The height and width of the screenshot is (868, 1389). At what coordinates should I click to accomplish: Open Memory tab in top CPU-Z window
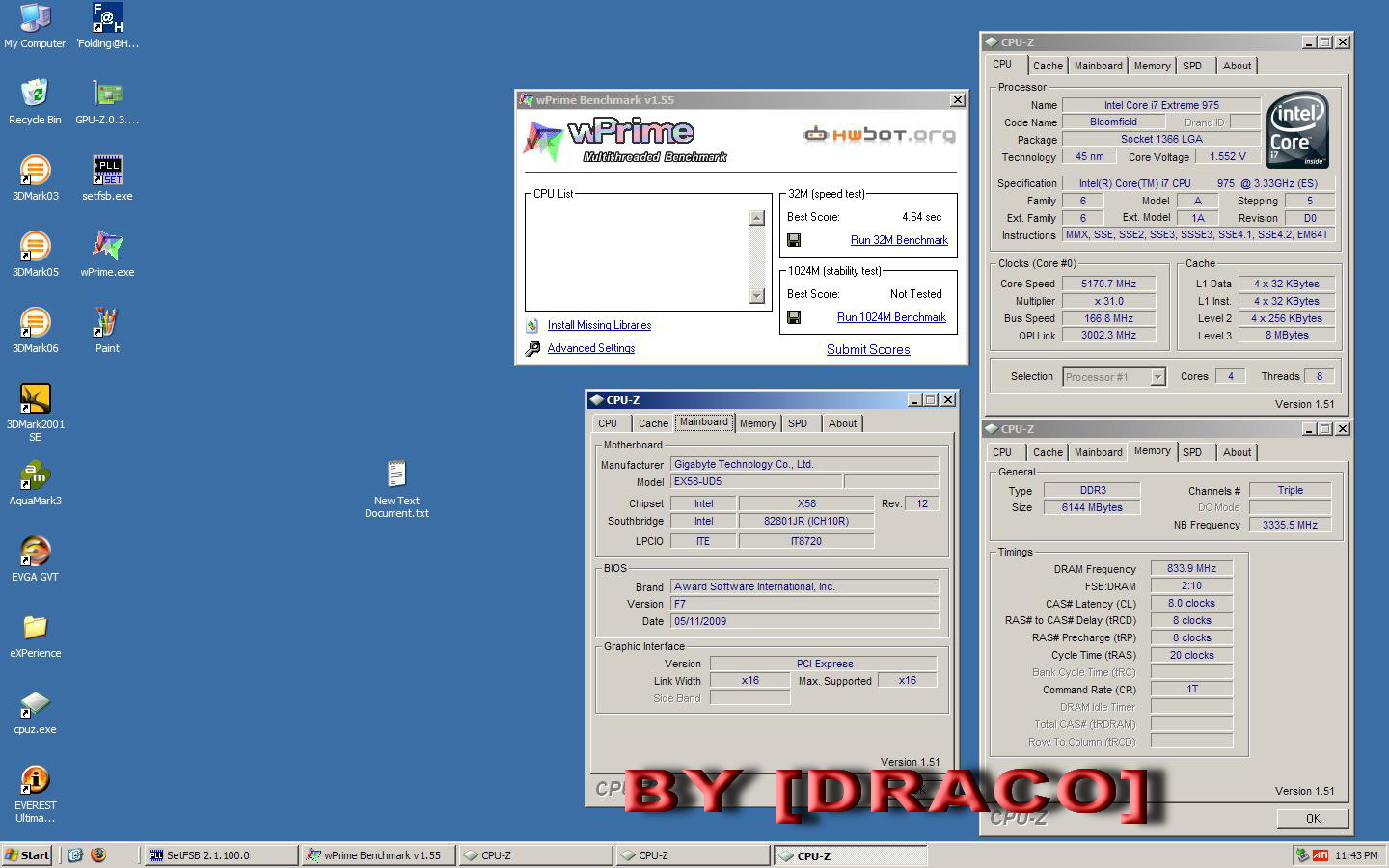[x=1152, y=66]
